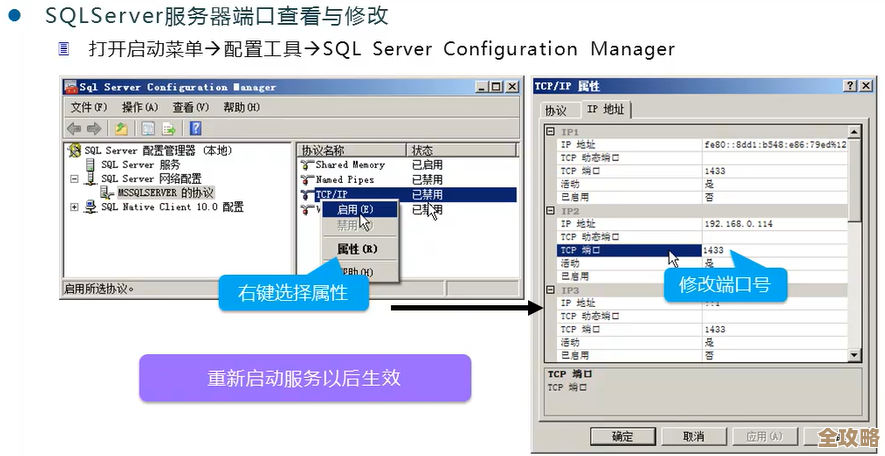
Task: Collapse the SQL Server 网络配置 tree node
Action: click(x=74, y=179)
